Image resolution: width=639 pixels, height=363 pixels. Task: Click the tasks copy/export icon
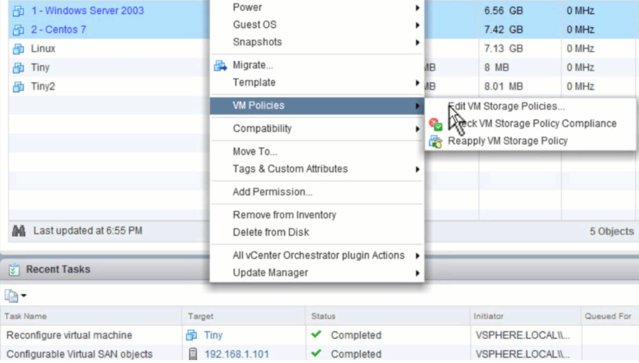point(11,296)
